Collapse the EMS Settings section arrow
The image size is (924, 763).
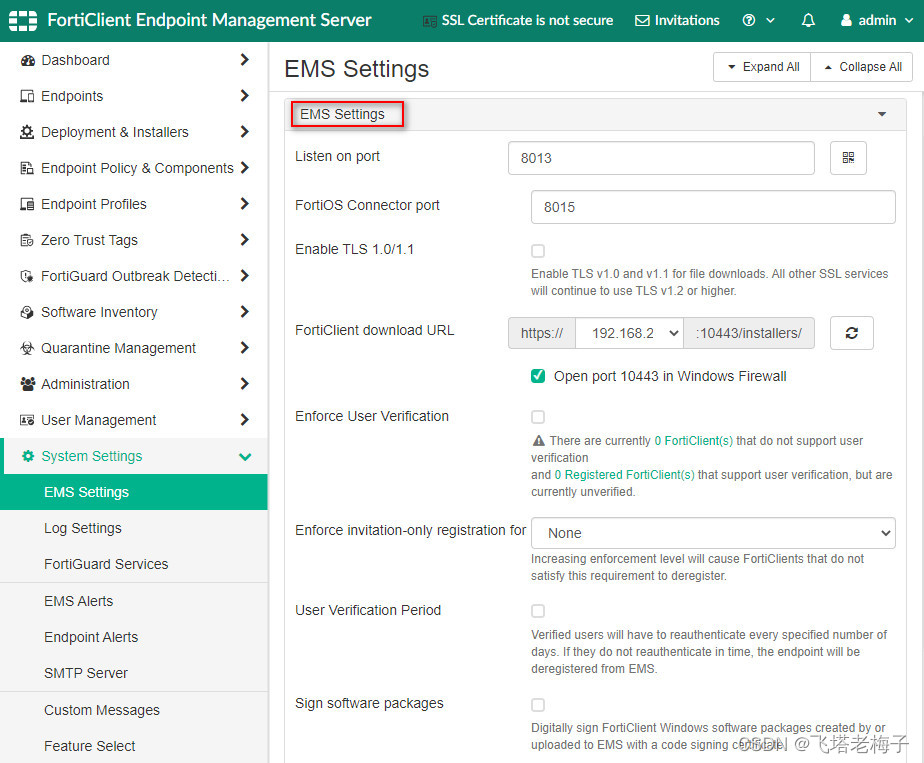(882, 114)
